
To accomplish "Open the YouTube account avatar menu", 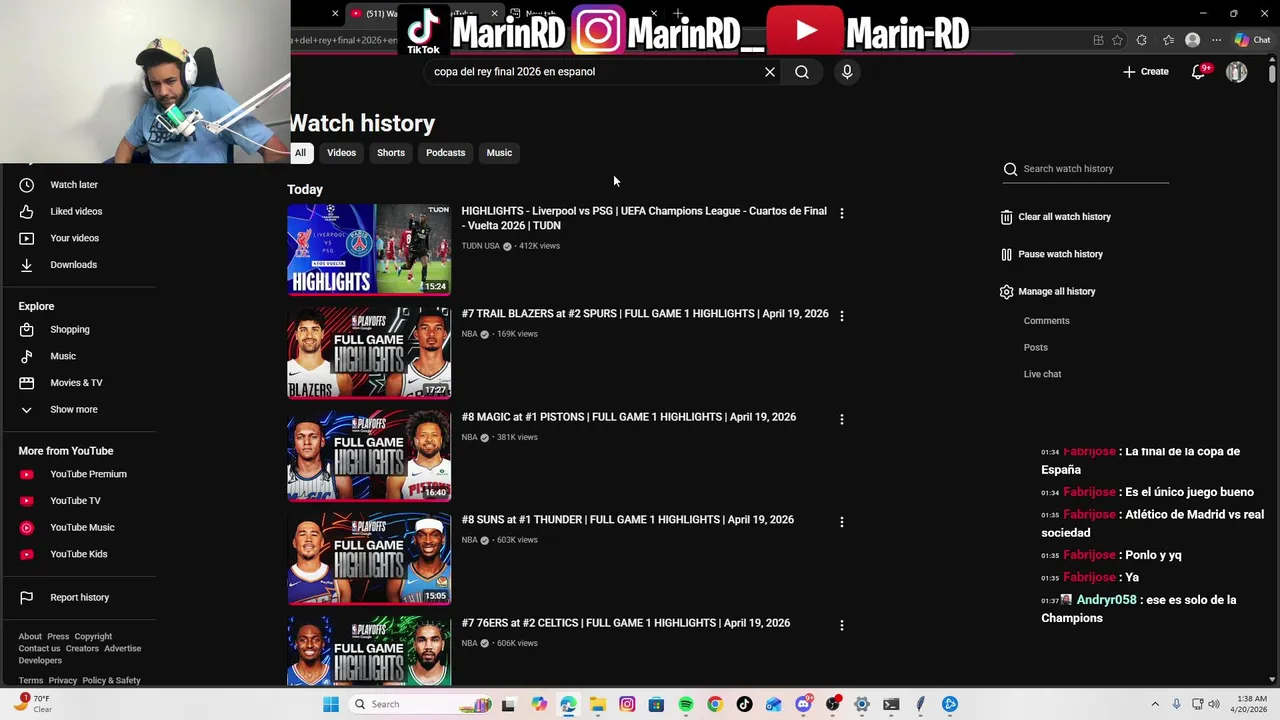I will point(1237,72).
